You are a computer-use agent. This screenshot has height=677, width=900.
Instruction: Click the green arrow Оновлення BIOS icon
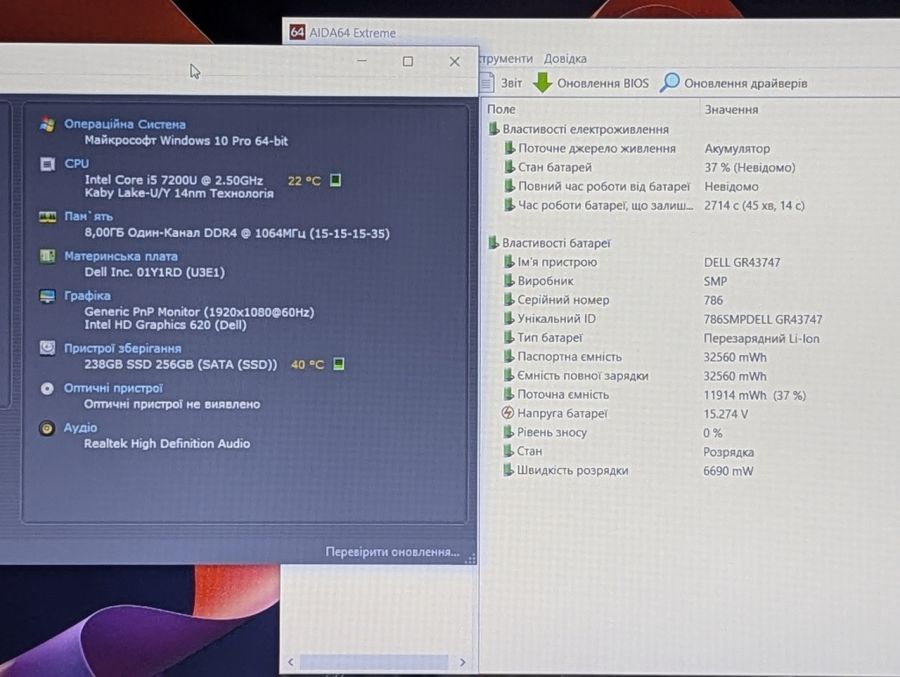[x=542, y=83]
